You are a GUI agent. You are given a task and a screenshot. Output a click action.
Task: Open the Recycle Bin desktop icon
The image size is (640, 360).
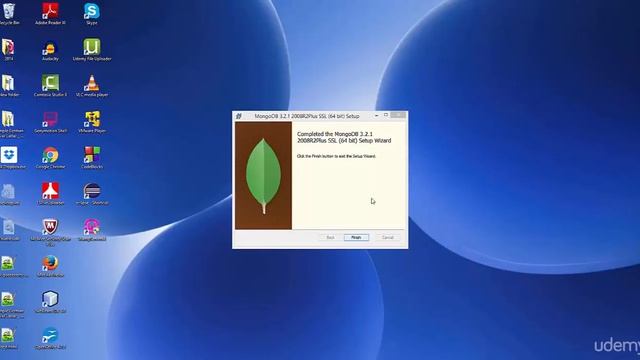9,14
